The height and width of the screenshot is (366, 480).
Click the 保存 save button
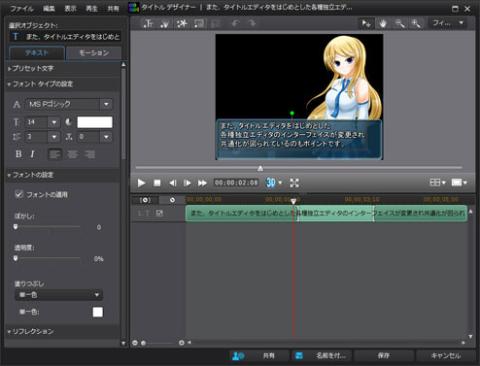(384, 356)
